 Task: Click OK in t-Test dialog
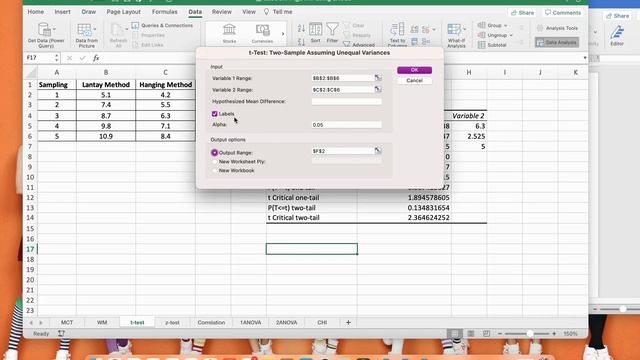(414, 70)
